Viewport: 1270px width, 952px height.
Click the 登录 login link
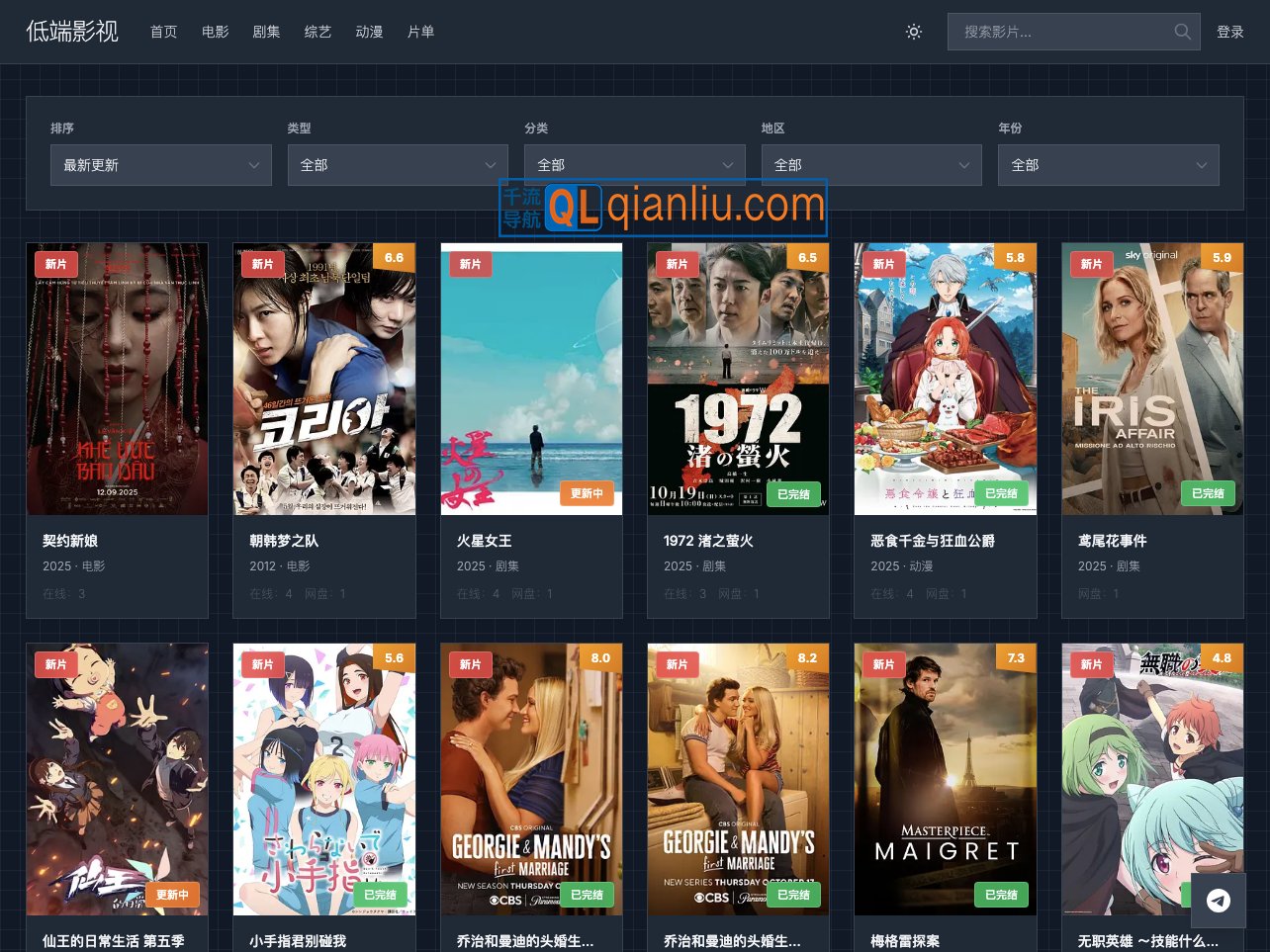click(x=1229, y=32)
